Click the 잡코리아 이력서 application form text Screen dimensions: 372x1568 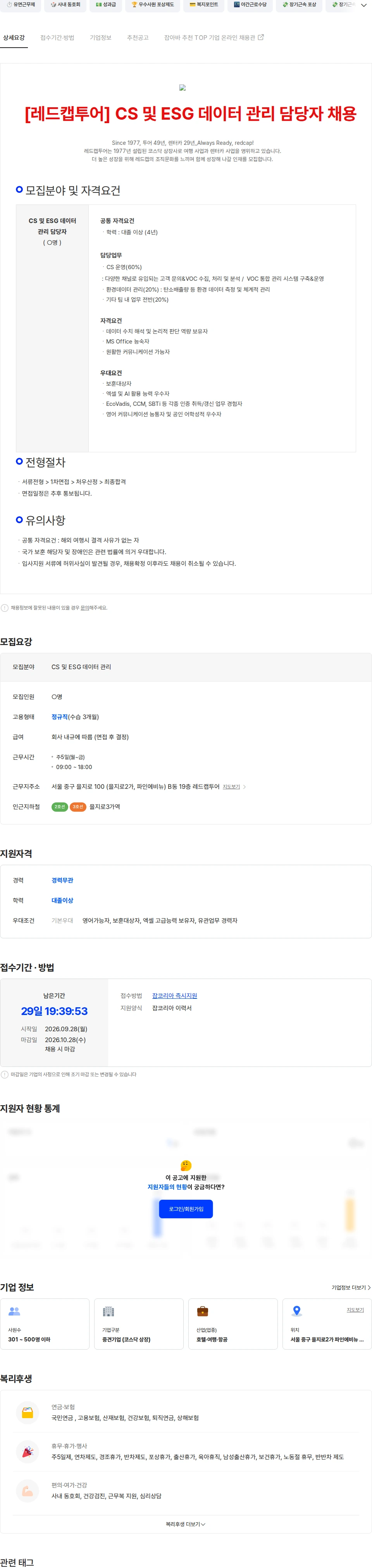(172, 1008)
